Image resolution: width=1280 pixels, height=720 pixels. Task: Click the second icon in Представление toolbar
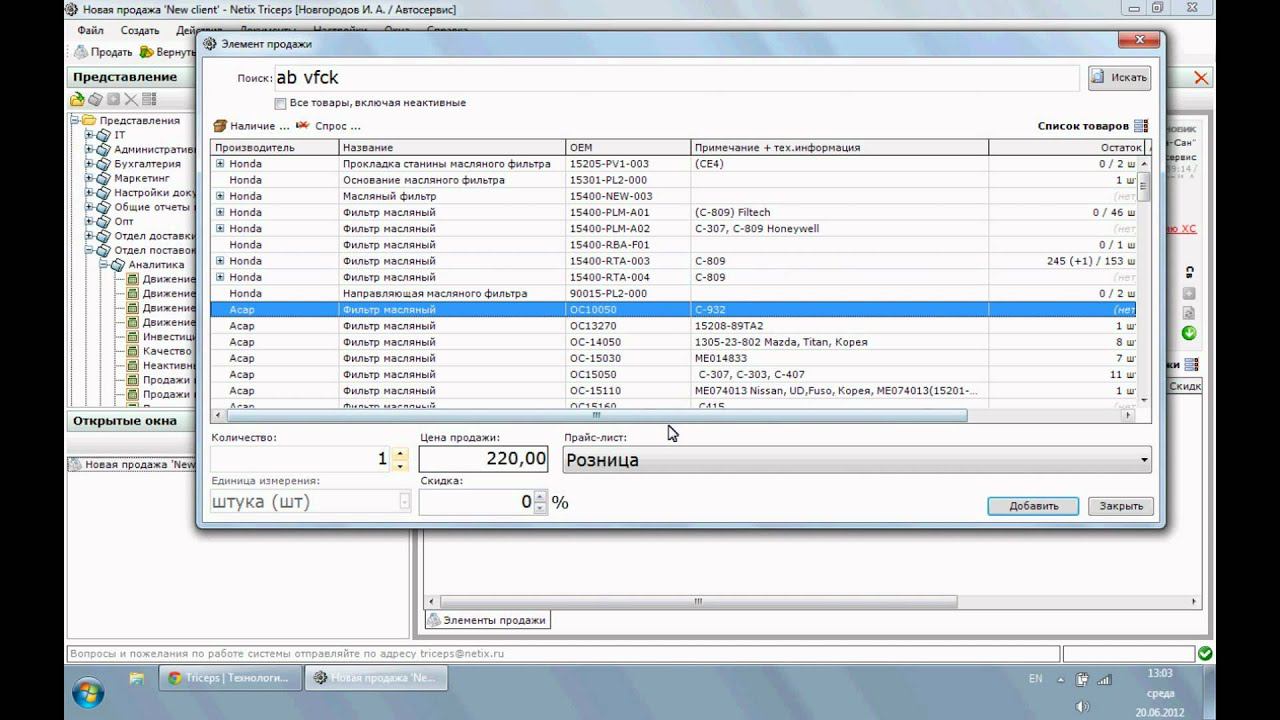pos(95,100)
